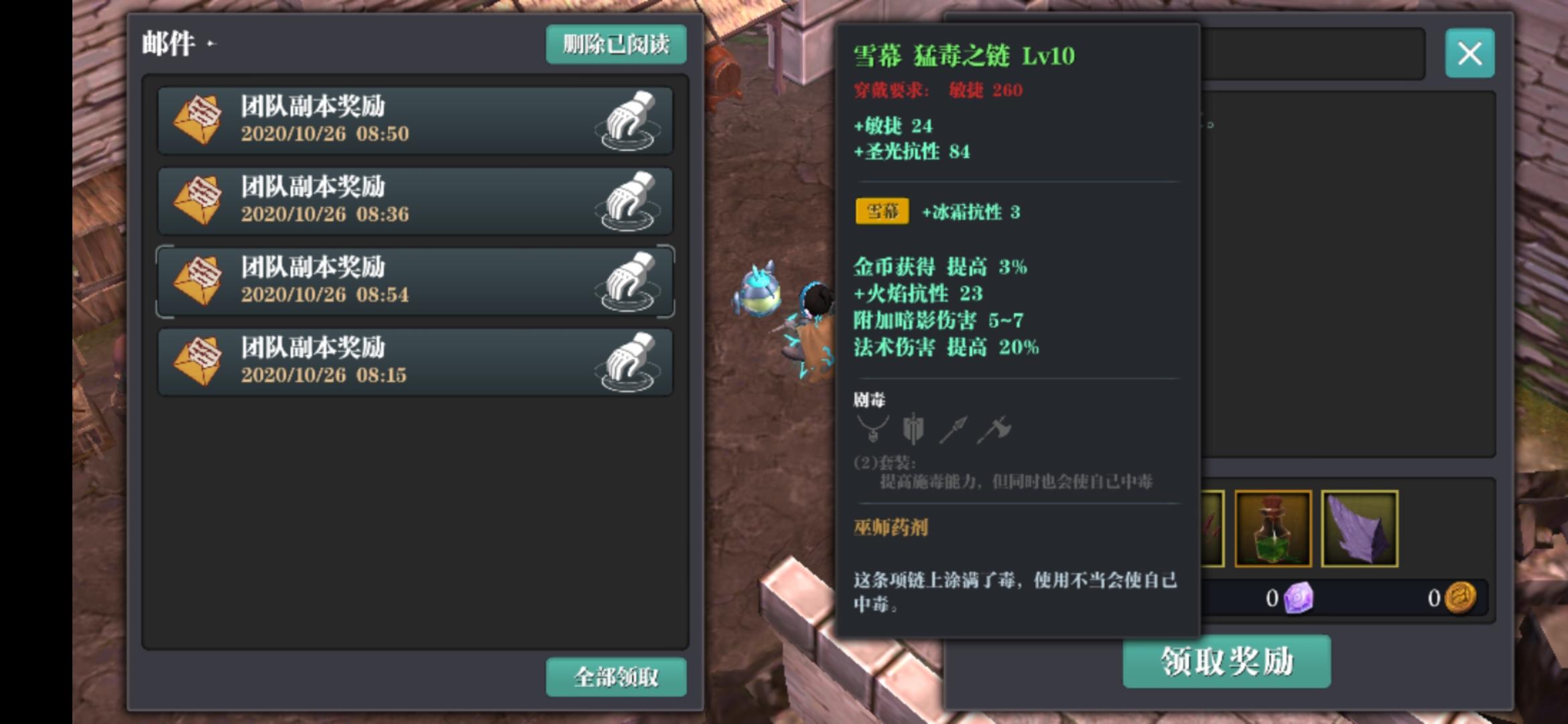
Task: Click the 领取奖励 claim reward button
Action: click(1226, 662)
